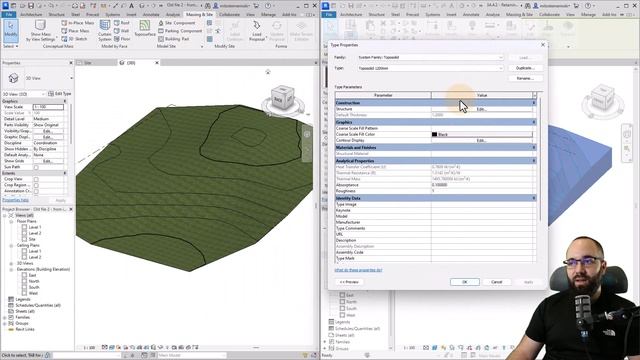This screenshot has width=640, height=360.
Task: Click Edit button for Structure parameter
Action: (482, 109)
